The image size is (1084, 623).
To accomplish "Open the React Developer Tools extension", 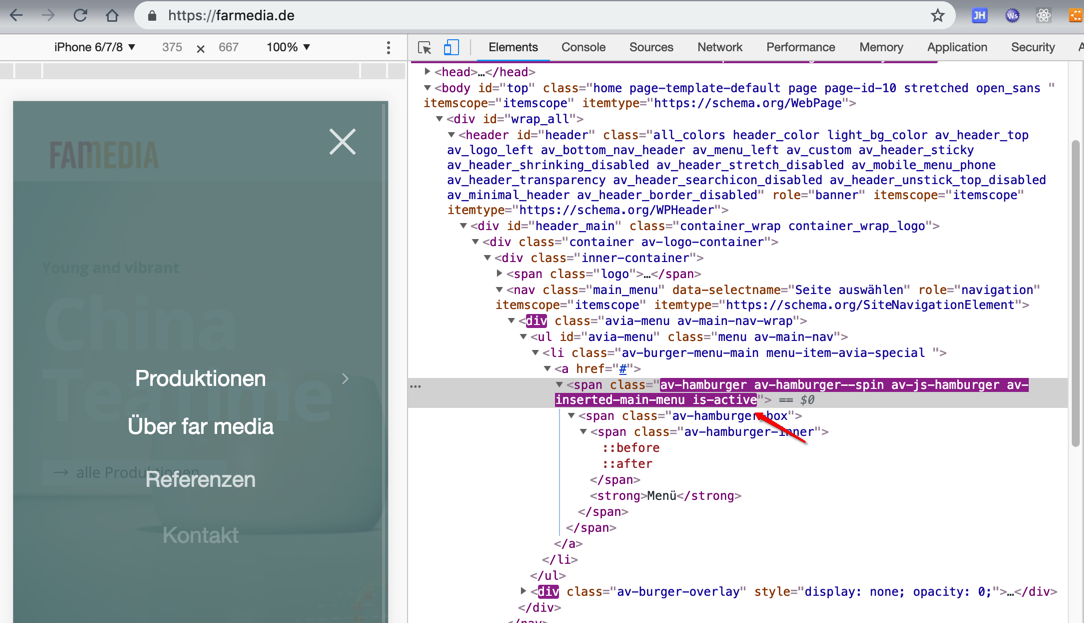I will (1044, 16).
